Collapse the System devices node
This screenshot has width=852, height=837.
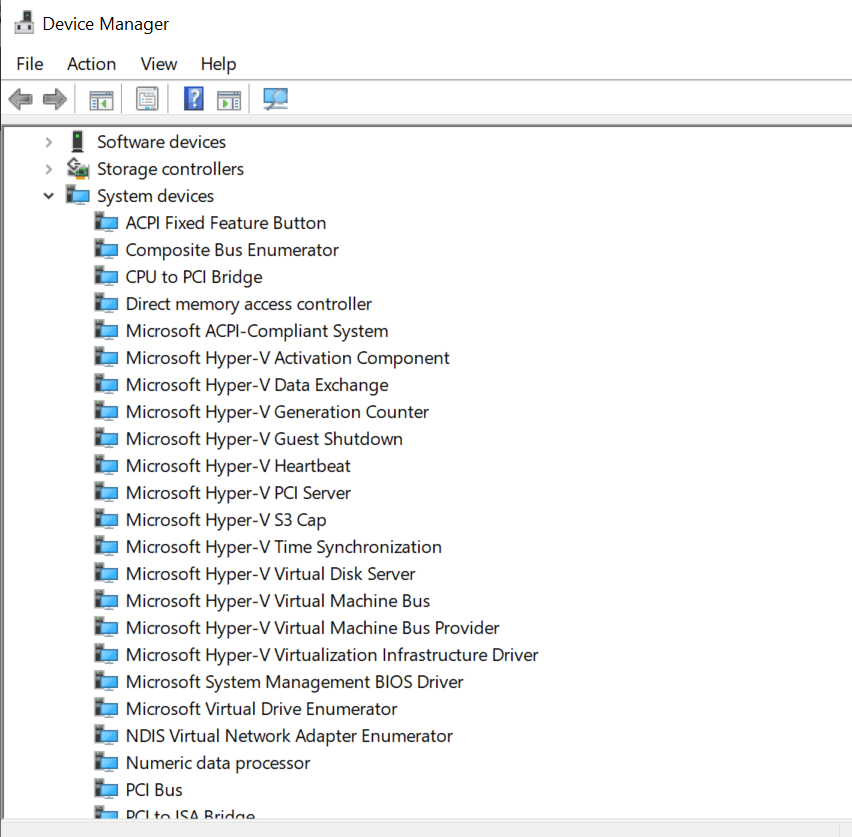(48, 196)
